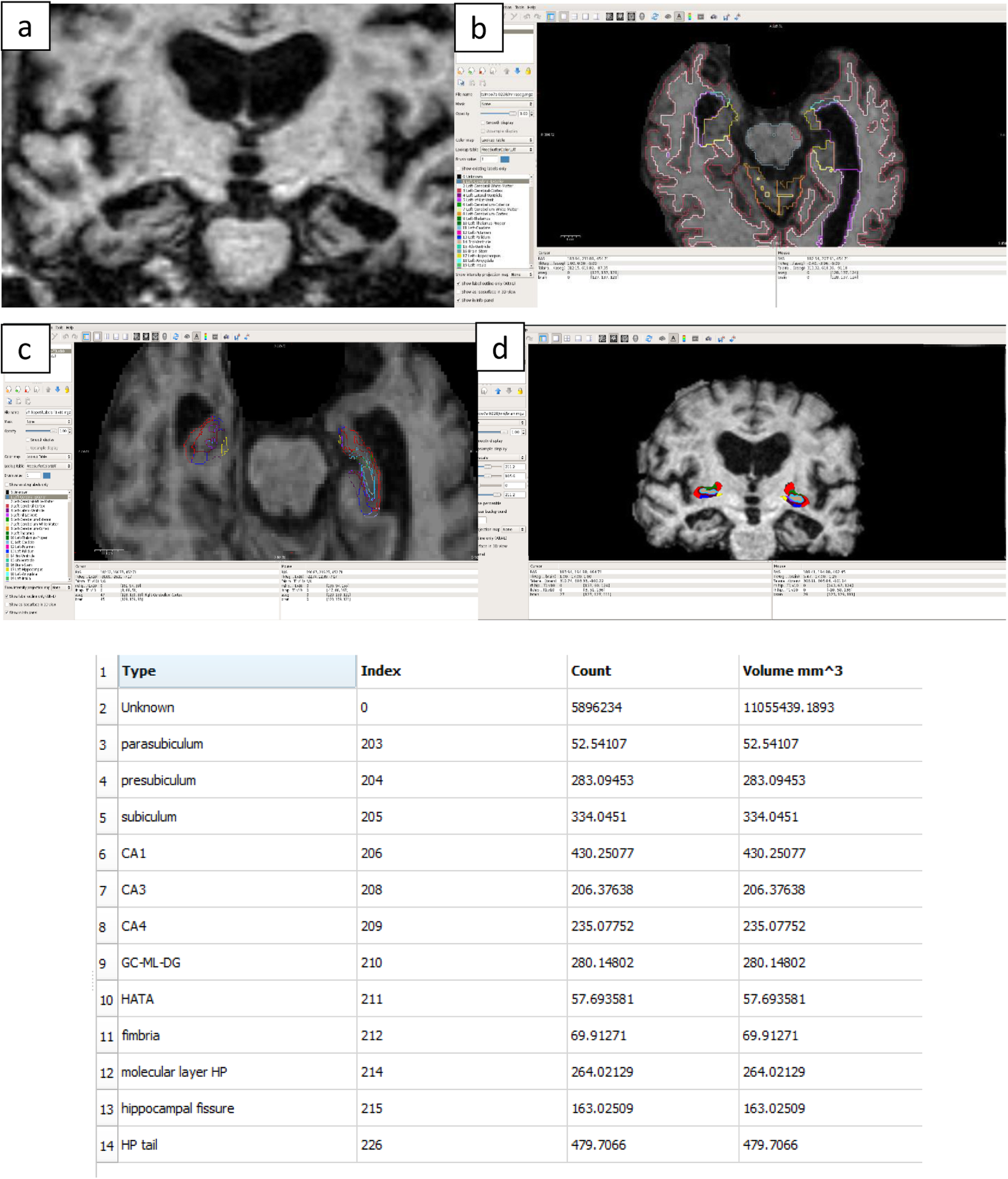Click the label list scrollbar in panel b
The height and width of the screenshot is (1179, 1008).
click(x=532, y=221)
